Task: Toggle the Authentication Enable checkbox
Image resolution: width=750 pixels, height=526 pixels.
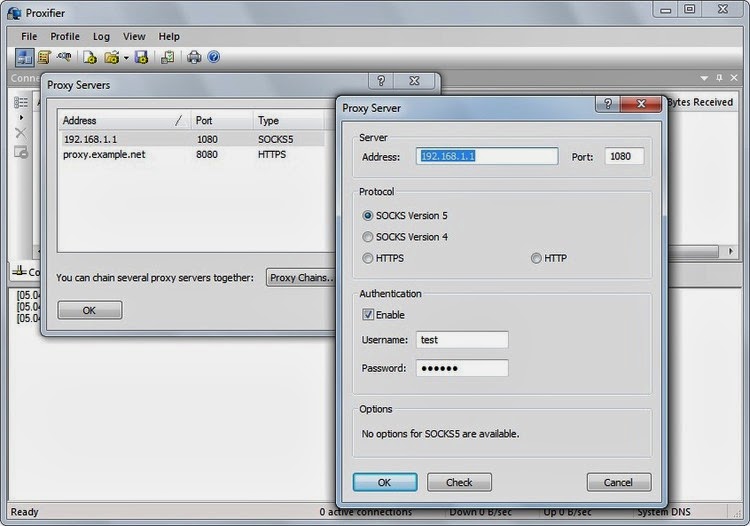Action: point(368,315)
